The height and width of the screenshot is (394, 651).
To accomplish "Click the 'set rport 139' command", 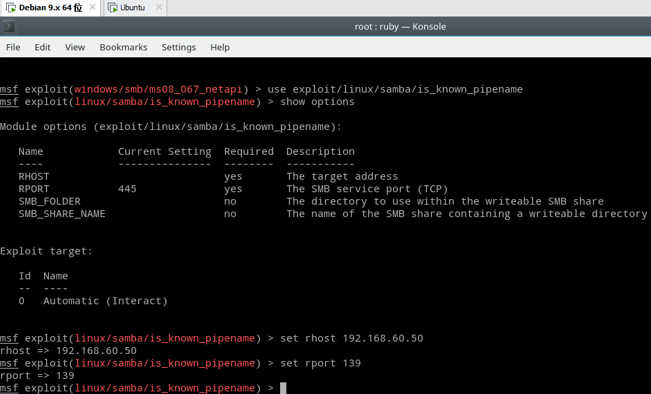I will click(x=320, y=363).
